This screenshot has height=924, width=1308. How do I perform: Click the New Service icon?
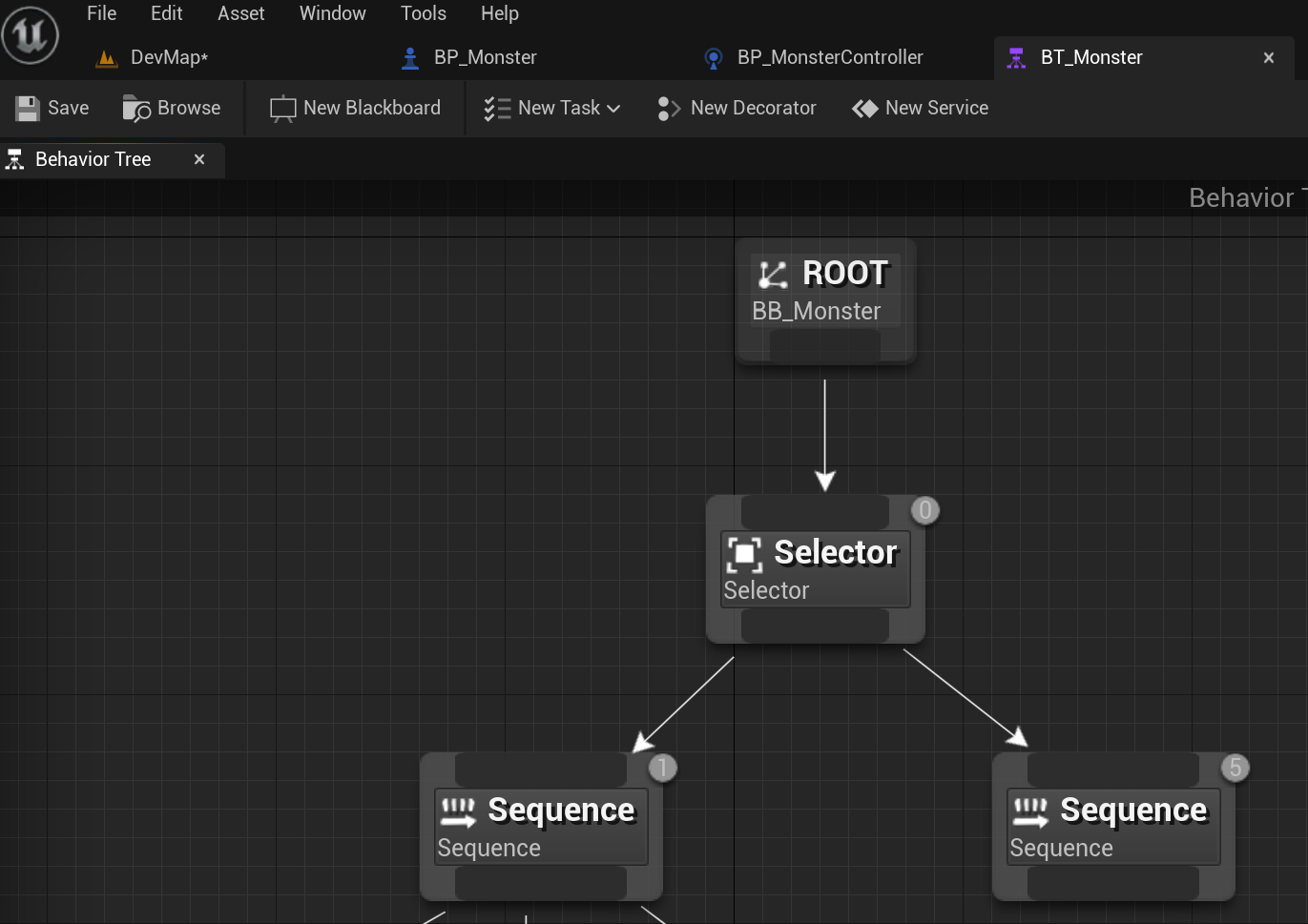(864, 109)
